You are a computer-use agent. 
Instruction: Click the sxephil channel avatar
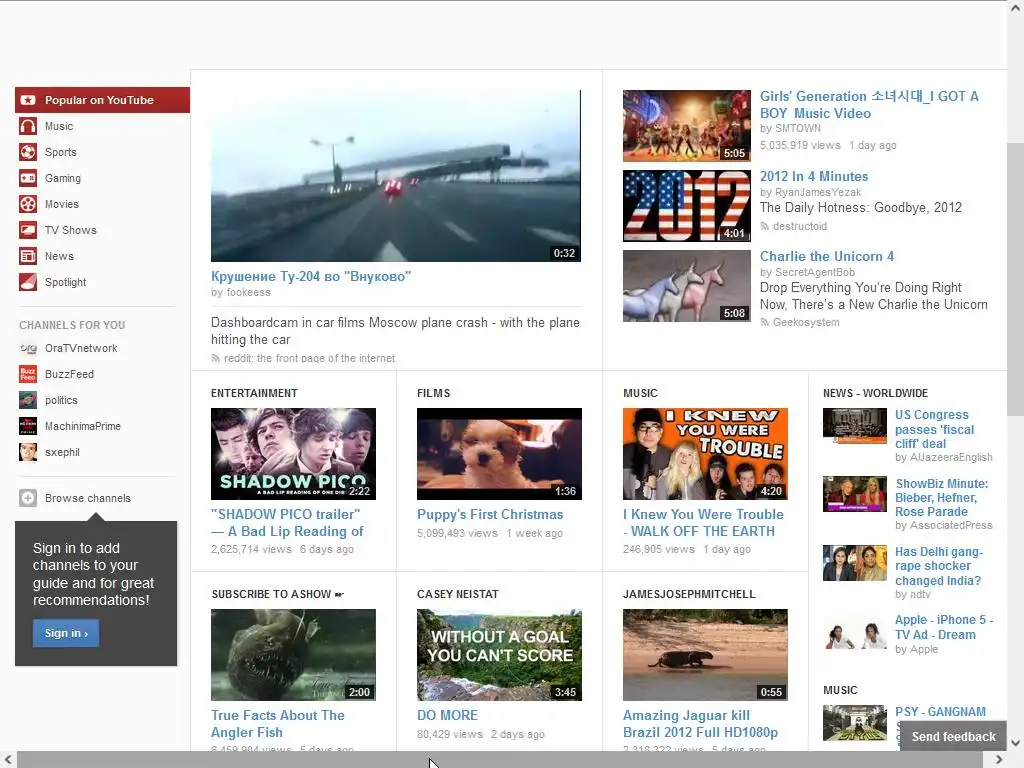click(27, 452)
